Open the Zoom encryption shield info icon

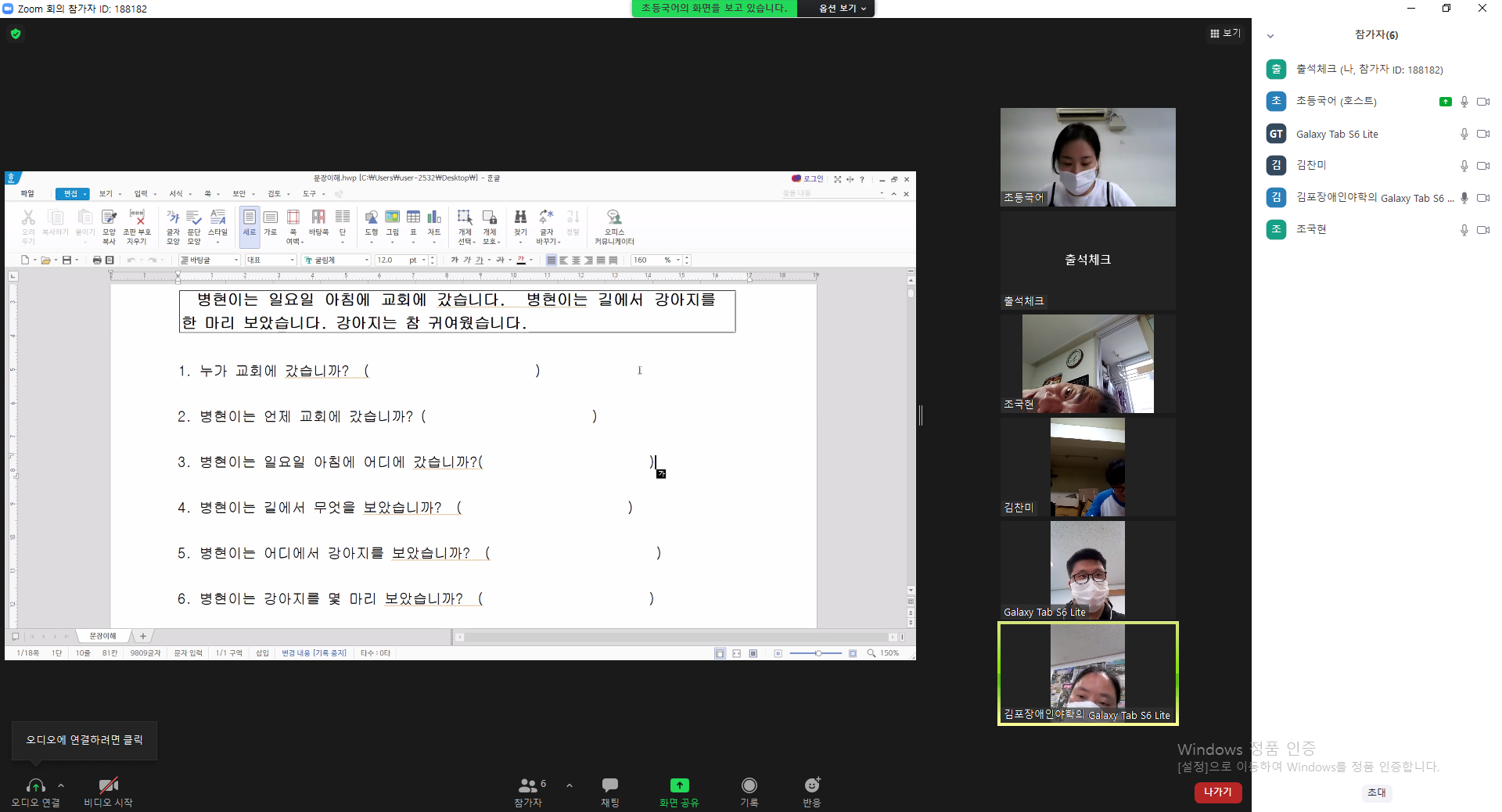[x=16, y=34]
